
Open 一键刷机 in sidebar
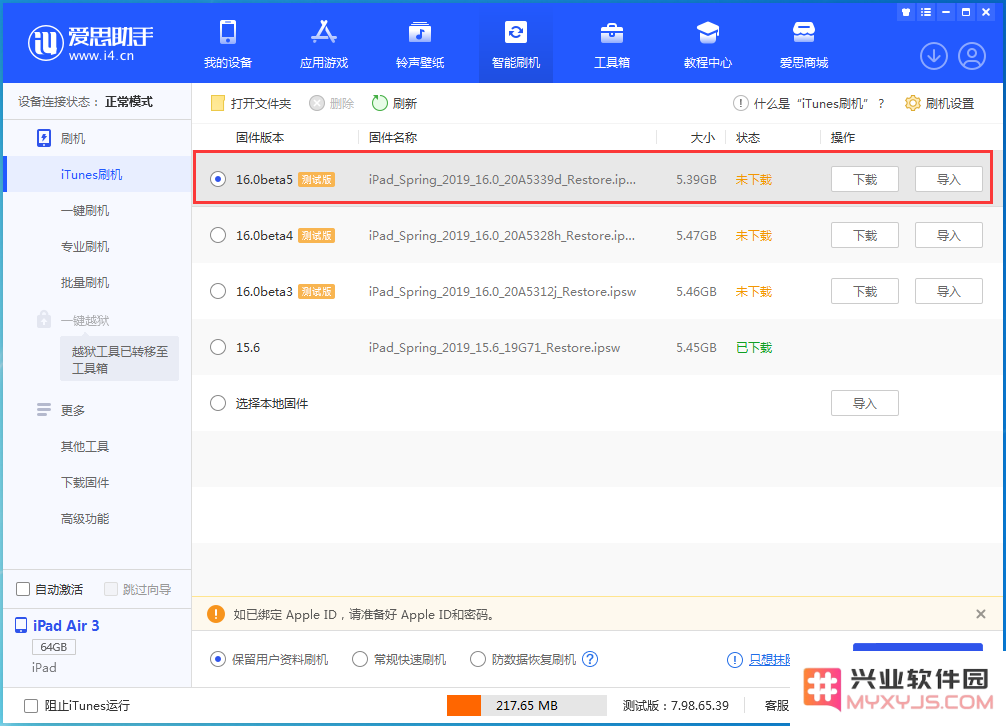85,210
